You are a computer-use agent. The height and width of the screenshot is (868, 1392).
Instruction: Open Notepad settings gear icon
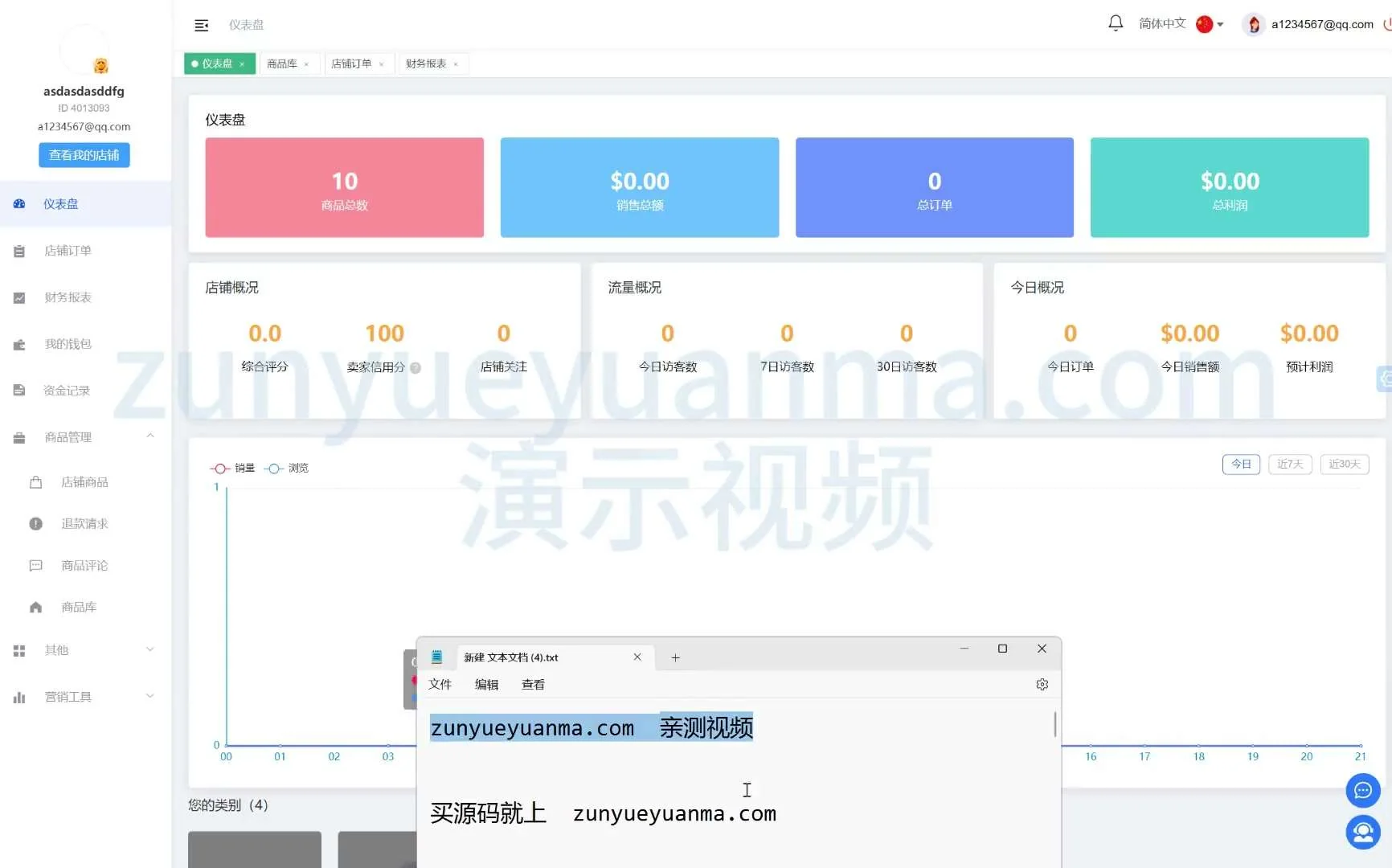coord(1042,685)
